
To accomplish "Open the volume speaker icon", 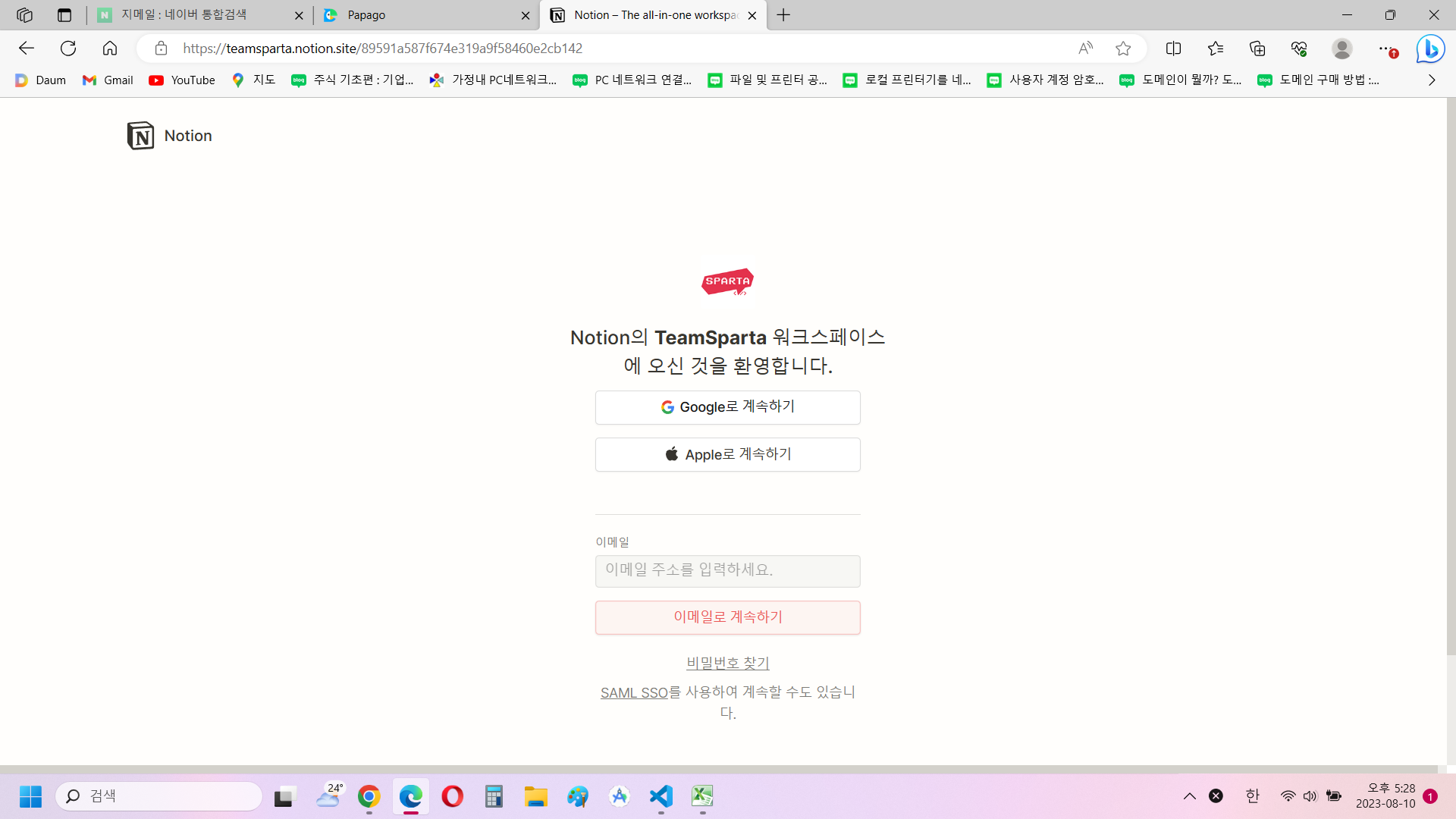I will [1310, 796].
